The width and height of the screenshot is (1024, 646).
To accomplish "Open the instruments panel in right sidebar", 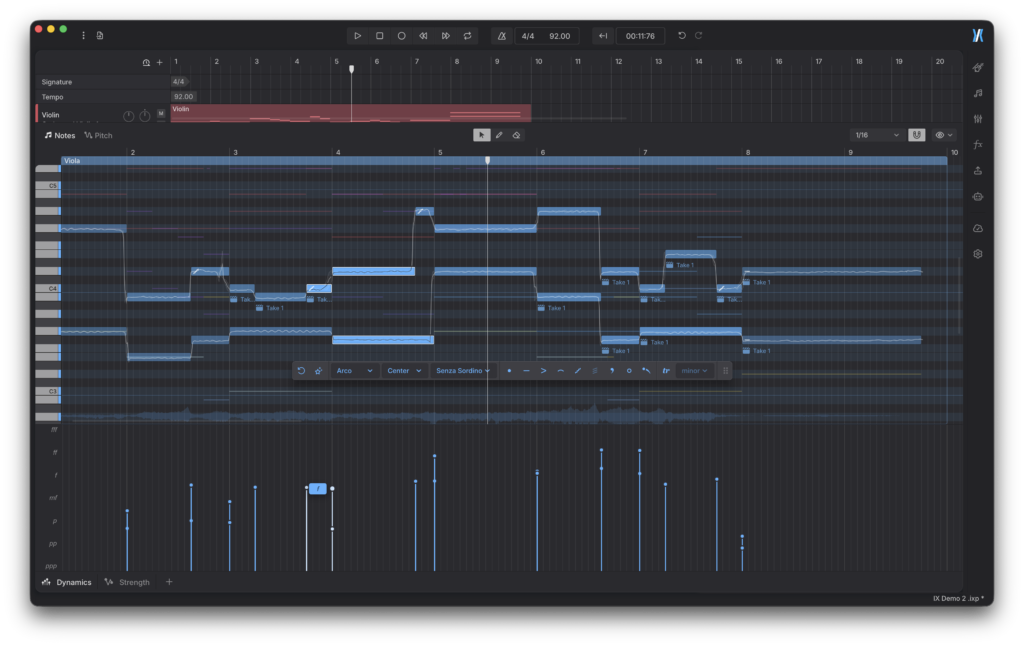I will point(978,67).
